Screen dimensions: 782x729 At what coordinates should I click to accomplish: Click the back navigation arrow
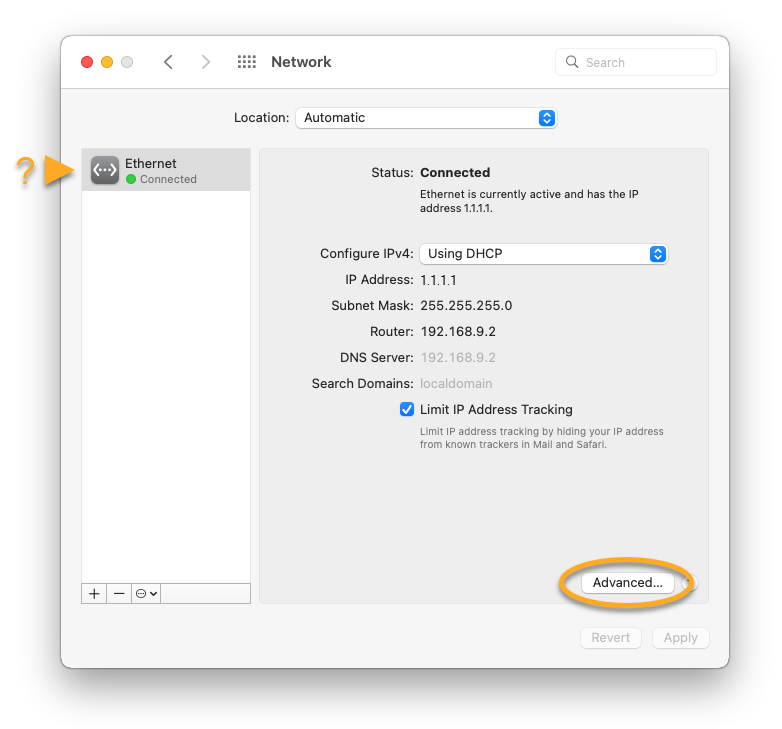click(168, 62)
